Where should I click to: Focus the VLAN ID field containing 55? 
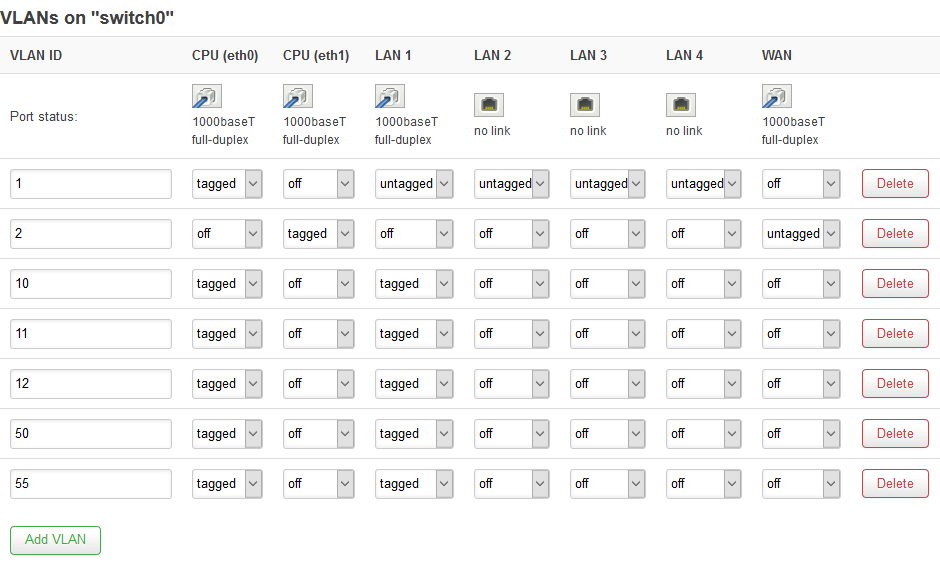pyautogui.click(x=91, y=484)
